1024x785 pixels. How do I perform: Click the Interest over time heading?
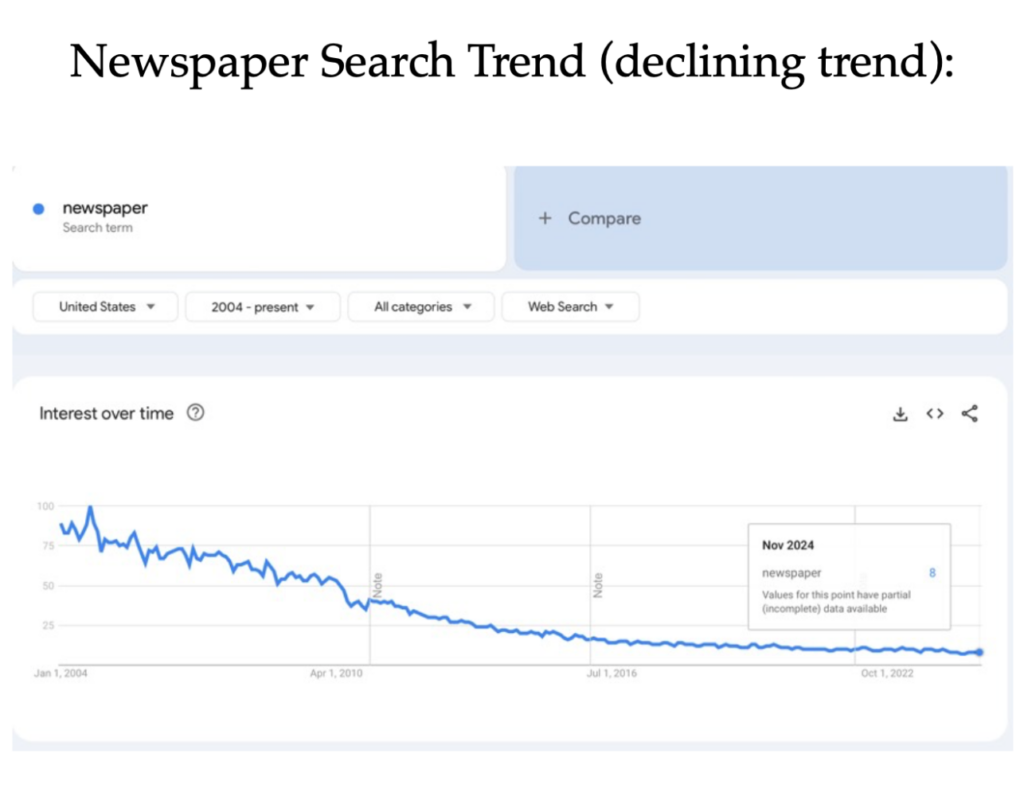pyautogui.click(x=106, y=413)
